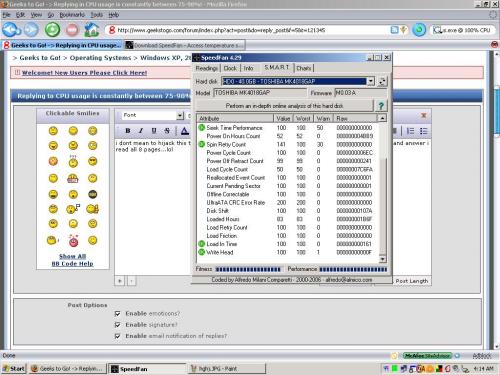Switch to SpeedFan Charts tab
This screenshot has width=500, height=375.
coord(304,68)
